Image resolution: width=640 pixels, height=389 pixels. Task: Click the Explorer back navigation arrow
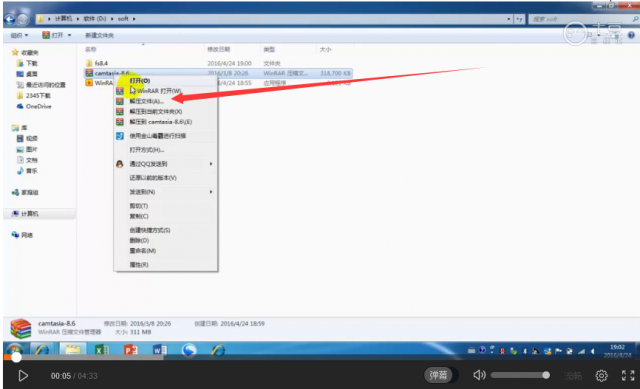(10, 19)
